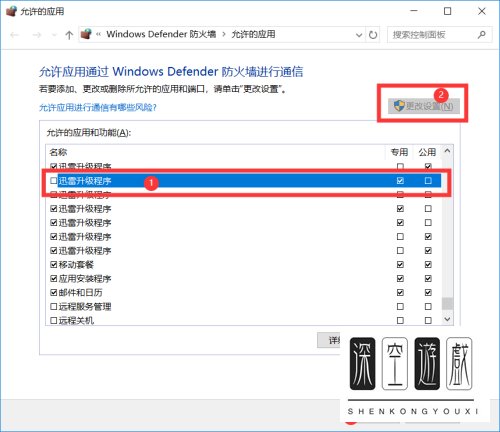Select the 远程服务管理 row text
Viewport: 500px width, 432px height.
coord(85,307)
